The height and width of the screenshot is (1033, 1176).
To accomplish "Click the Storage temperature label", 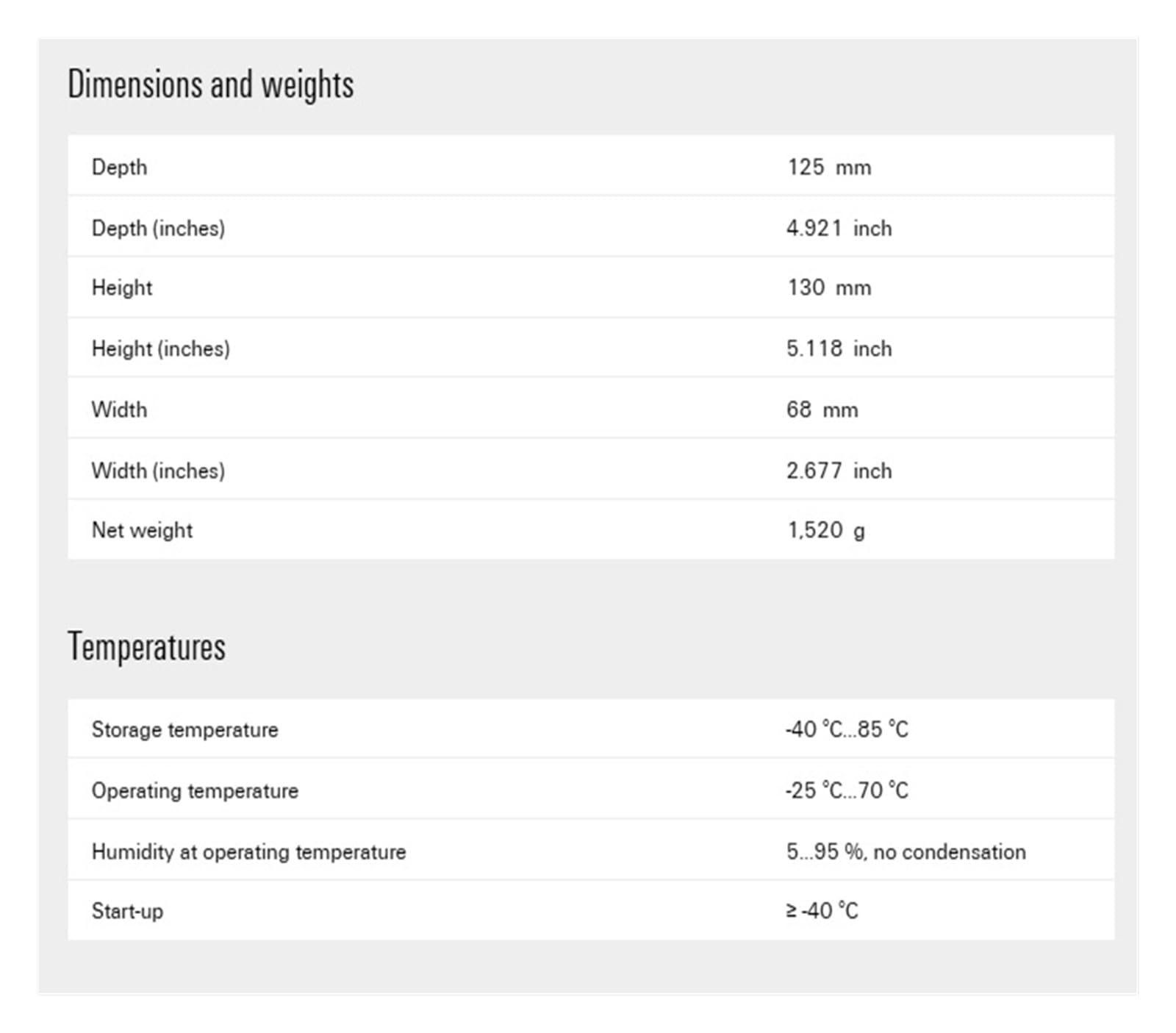I will pyautogui.click(x=184, y=730).
